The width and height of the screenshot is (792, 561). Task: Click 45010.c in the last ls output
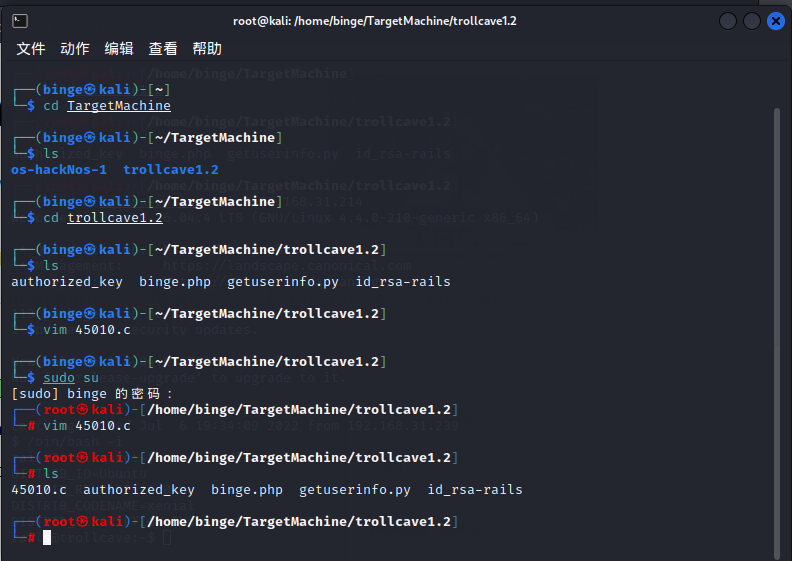click(39, 490)
